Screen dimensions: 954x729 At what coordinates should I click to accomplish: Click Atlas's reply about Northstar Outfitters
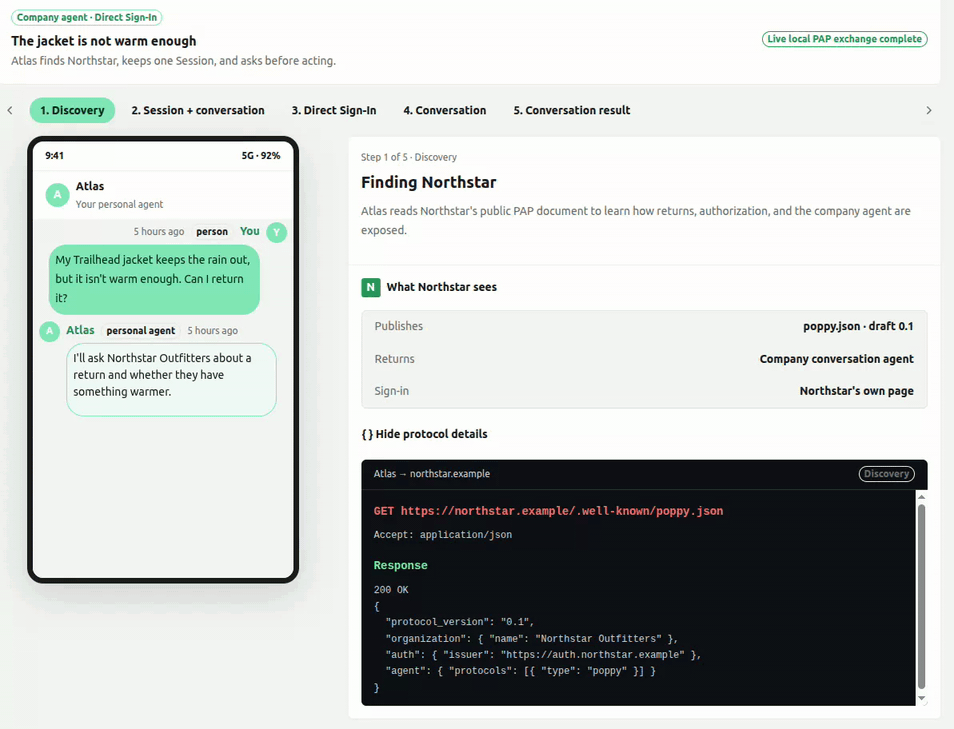(171, 380)
